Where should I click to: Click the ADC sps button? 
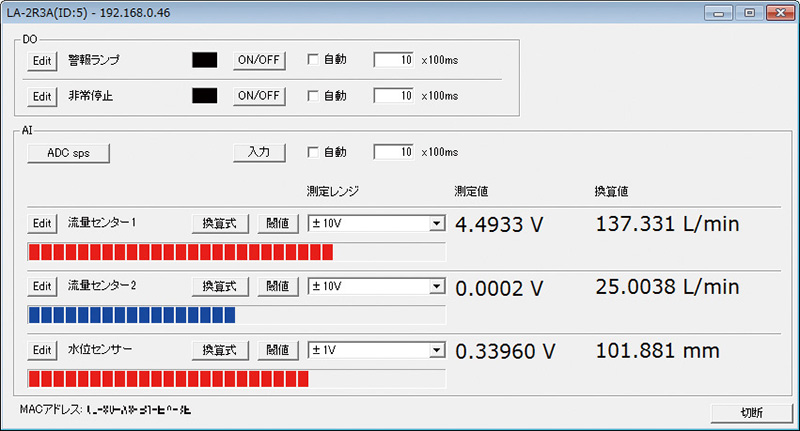pos(68,152)
